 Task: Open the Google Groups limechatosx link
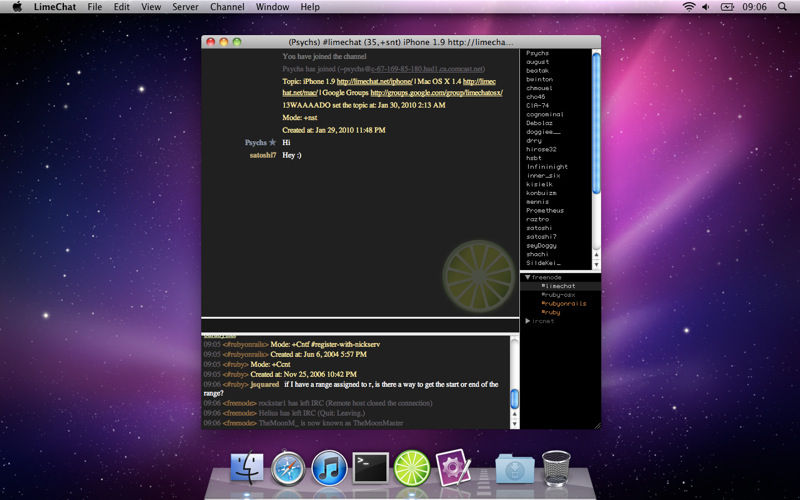[437, 92]
